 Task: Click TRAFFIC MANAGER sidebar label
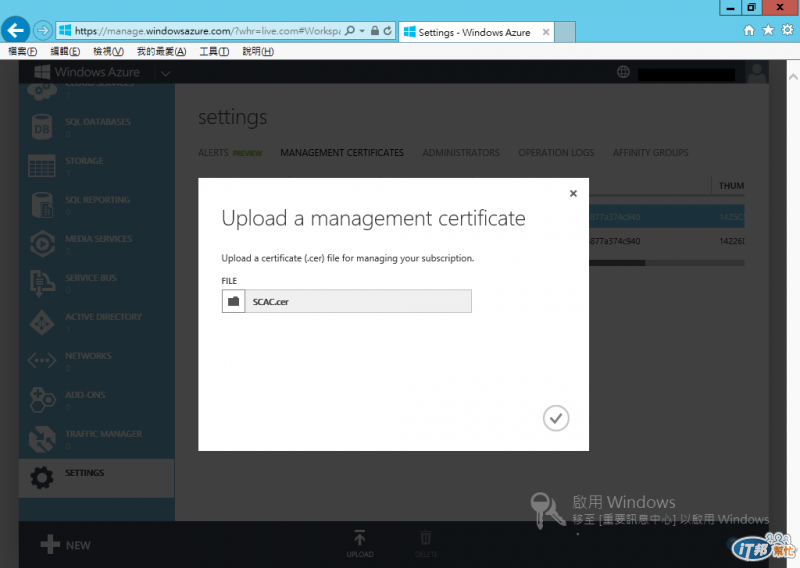tap(104, 434)
